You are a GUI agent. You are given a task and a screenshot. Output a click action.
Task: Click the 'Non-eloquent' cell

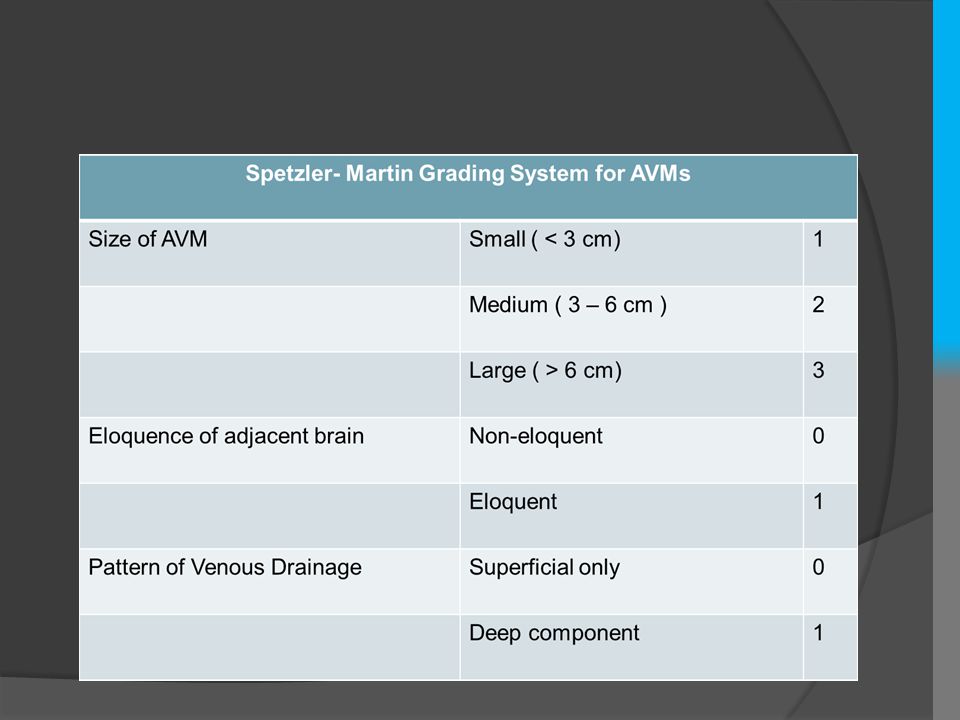tap(631, 450)
